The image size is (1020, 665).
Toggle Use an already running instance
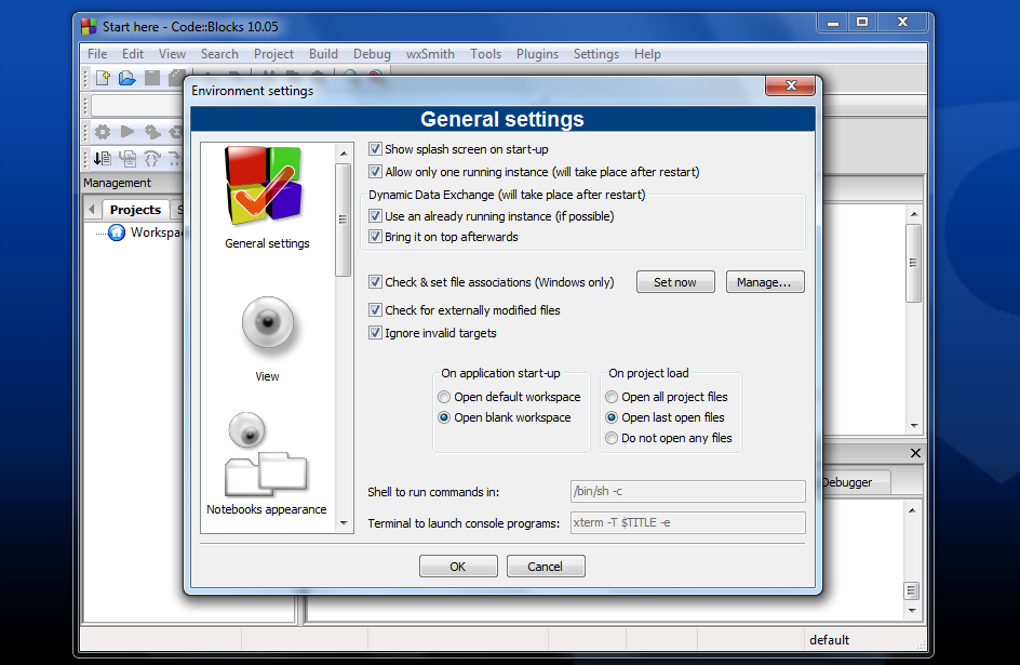[x=375, y=216]
